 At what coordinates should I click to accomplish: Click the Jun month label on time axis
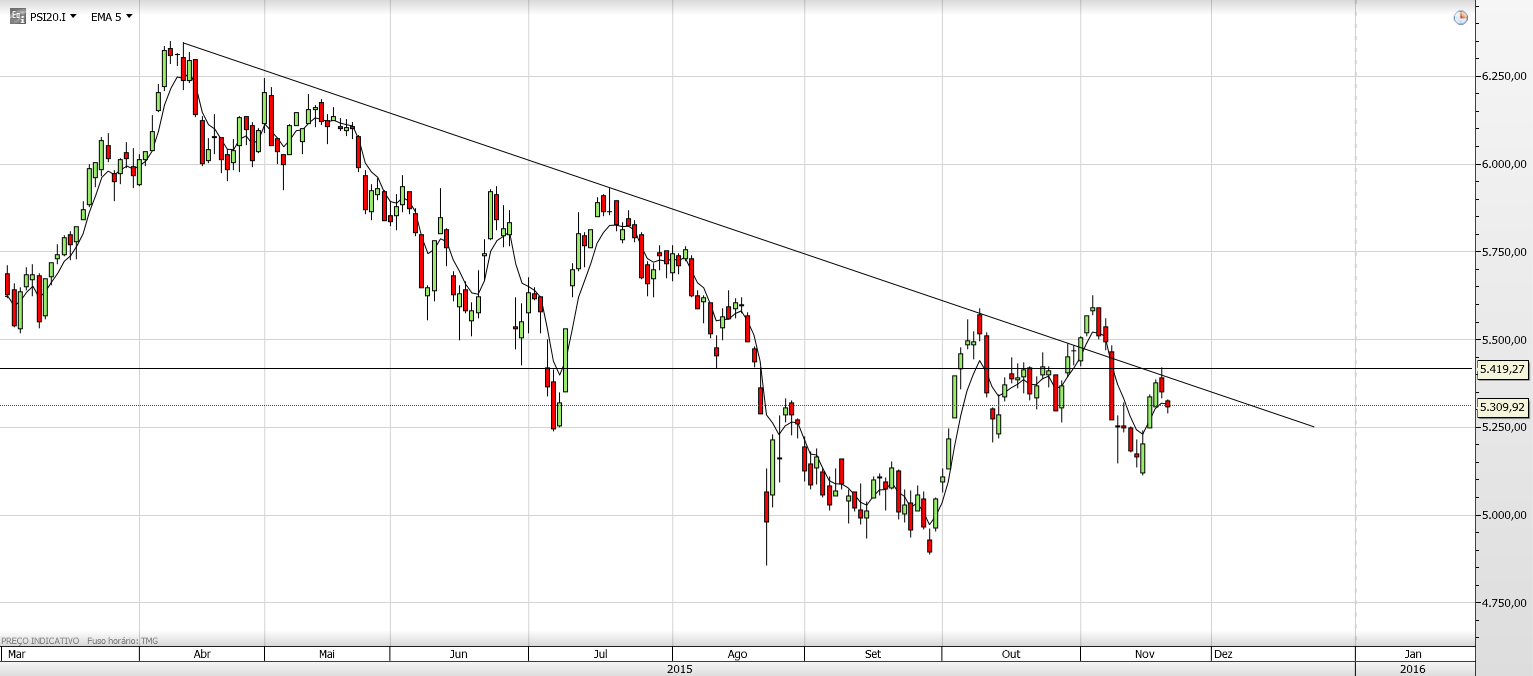459,655
